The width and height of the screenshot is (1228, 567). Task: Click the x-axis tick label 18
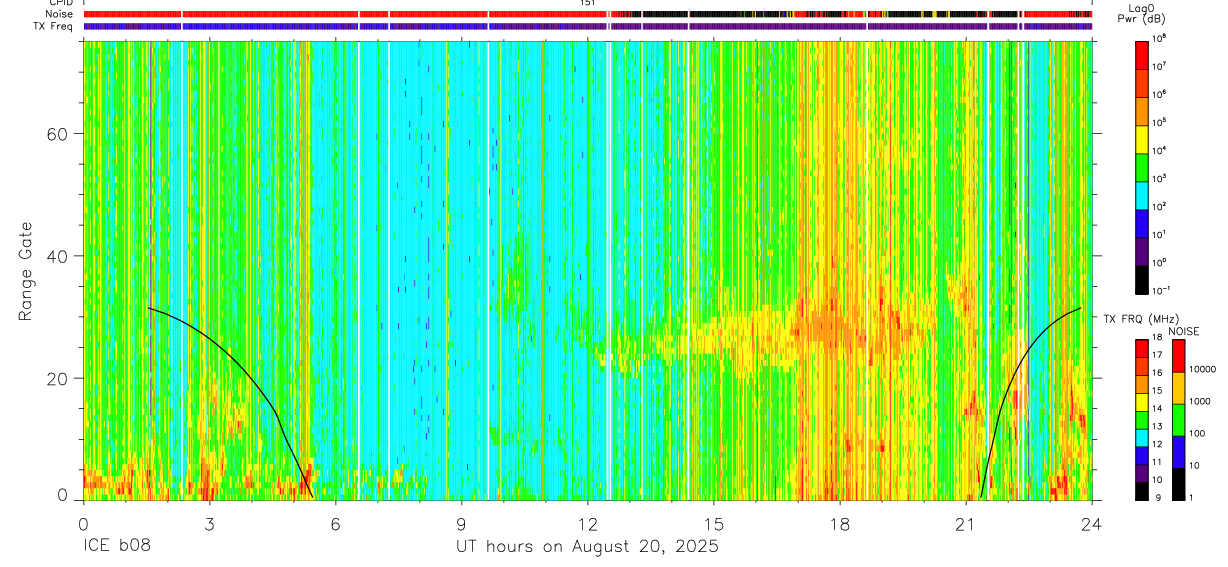839,523
